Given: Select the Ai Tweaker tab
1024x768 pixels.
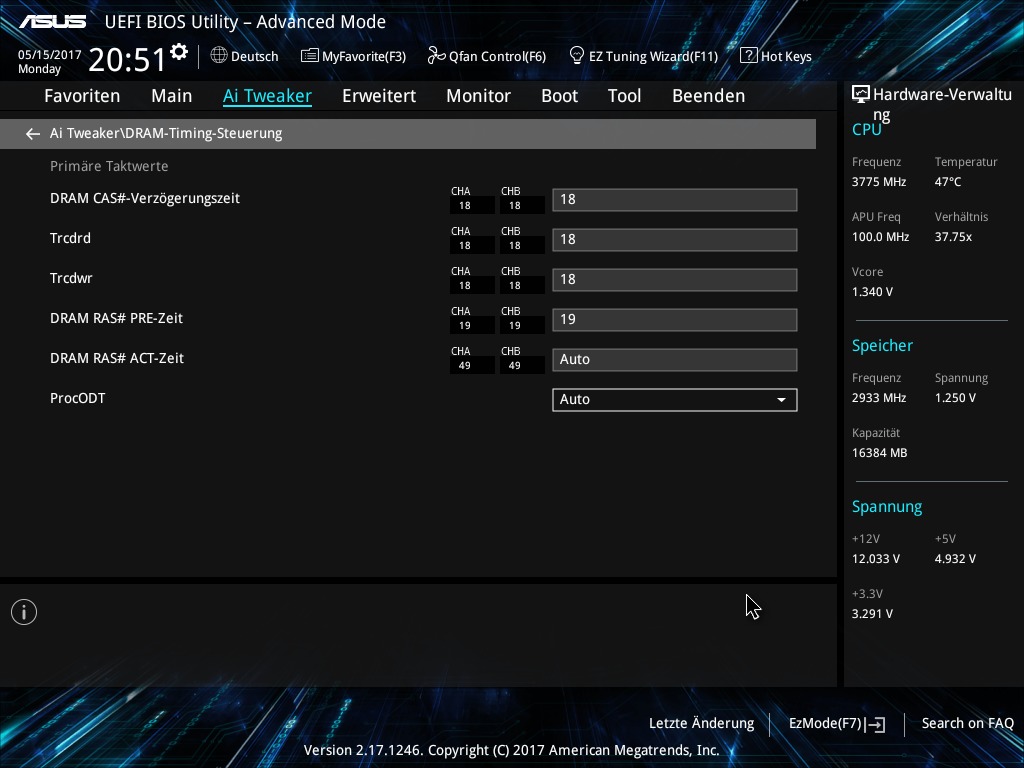Looking at the screenshot, I should [x=267, y=96].
